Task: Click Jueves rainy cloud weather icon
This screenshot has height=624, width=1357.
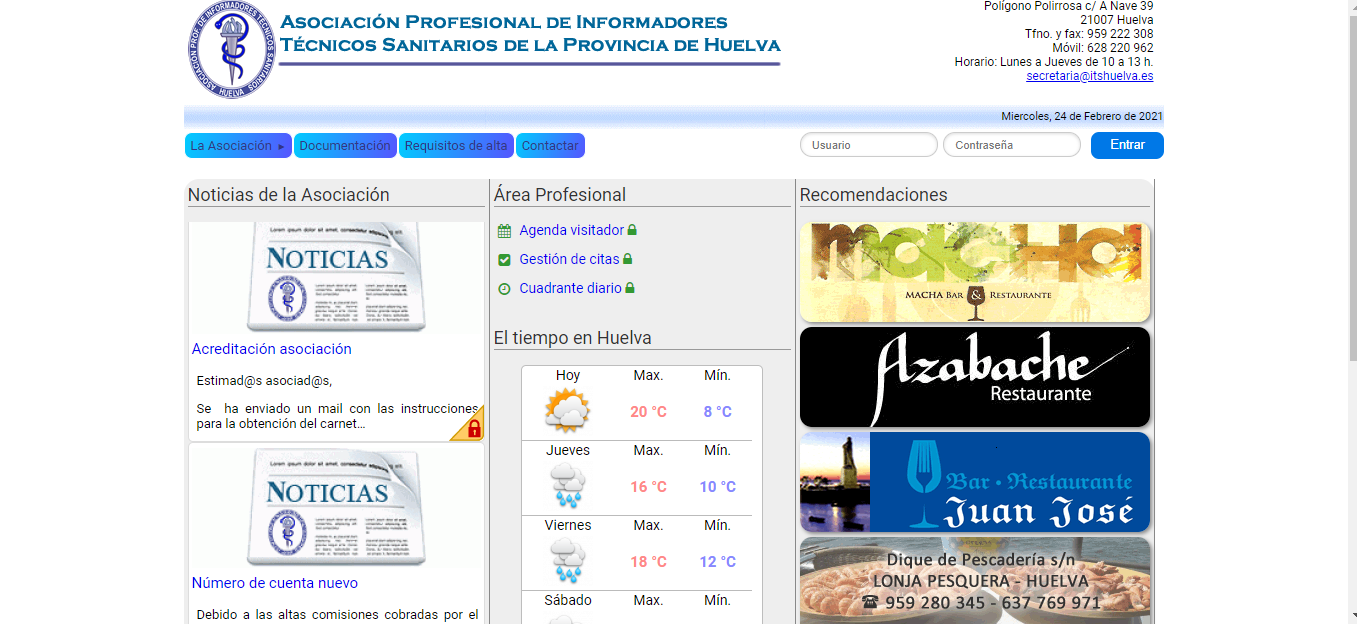Action: [x=567, y=486]
